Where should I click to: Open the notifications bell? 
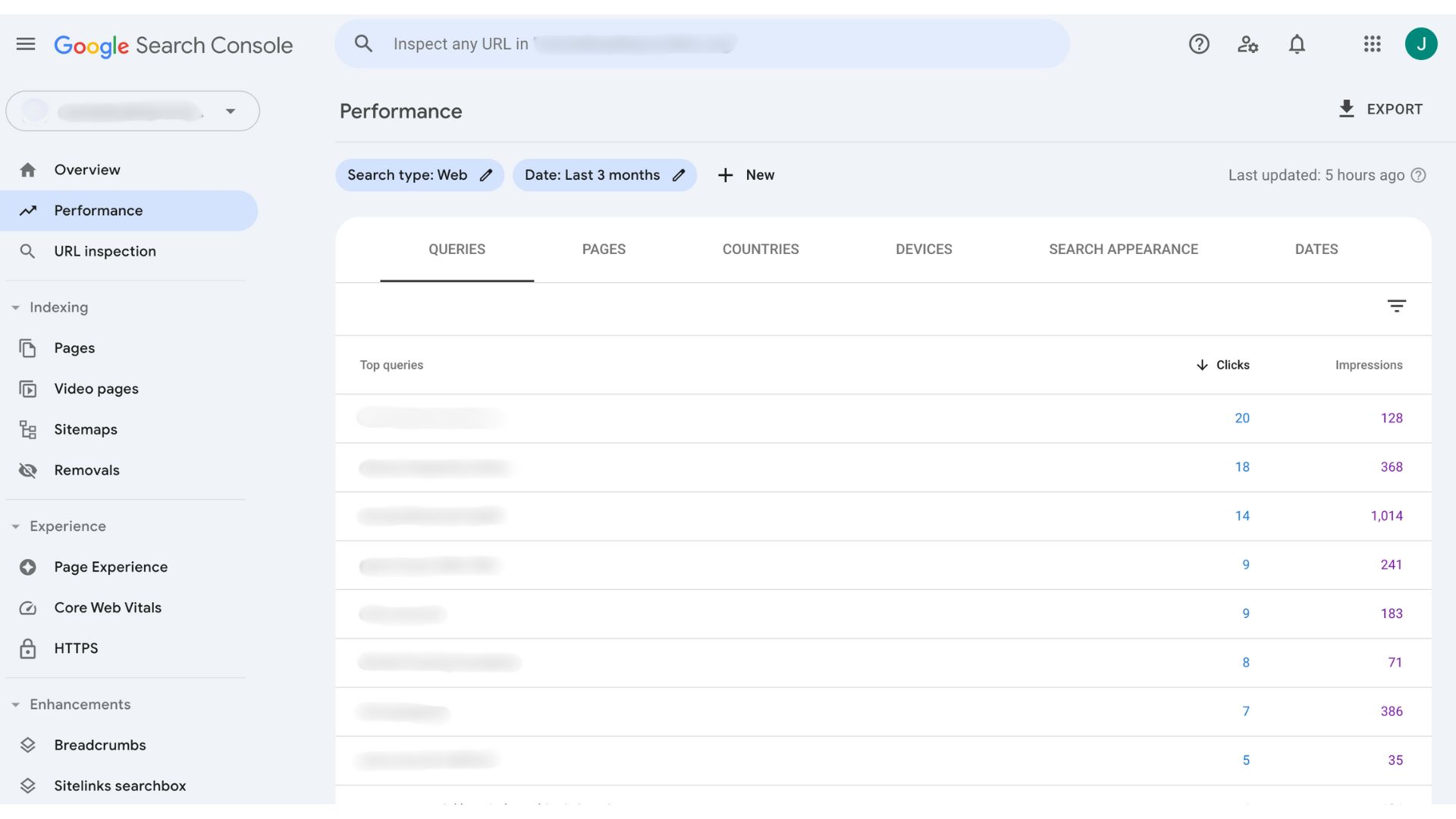(x=1297, y=44)
